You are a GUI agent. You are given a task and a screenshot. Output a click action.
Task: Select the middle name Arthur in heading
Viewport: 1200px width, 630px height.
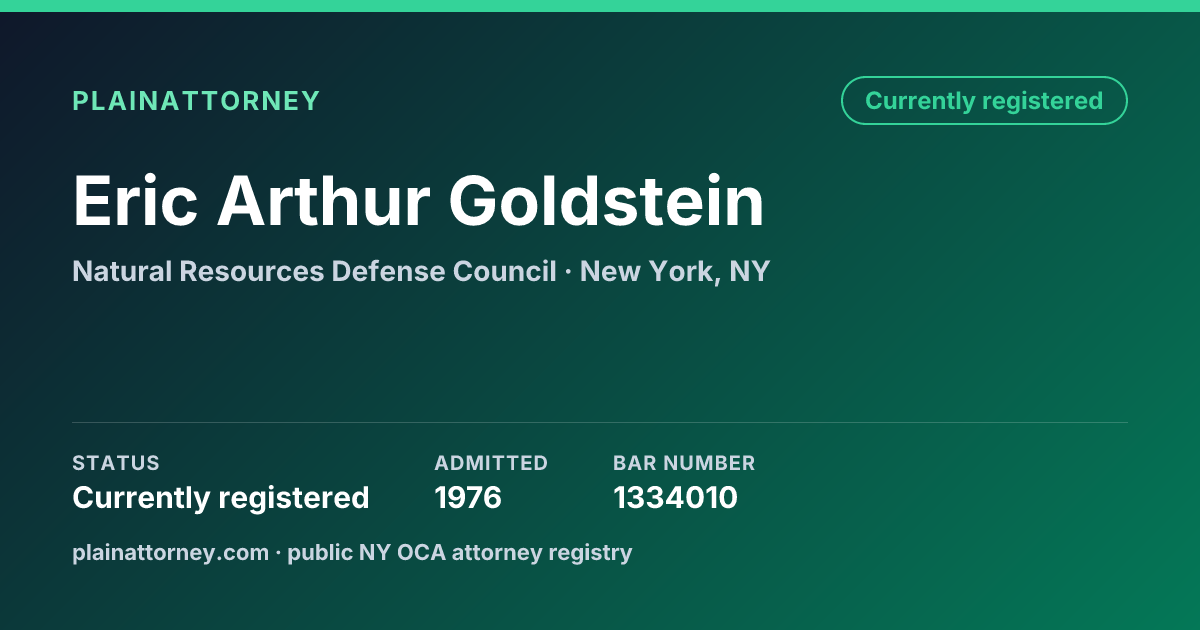click(323, 201)
